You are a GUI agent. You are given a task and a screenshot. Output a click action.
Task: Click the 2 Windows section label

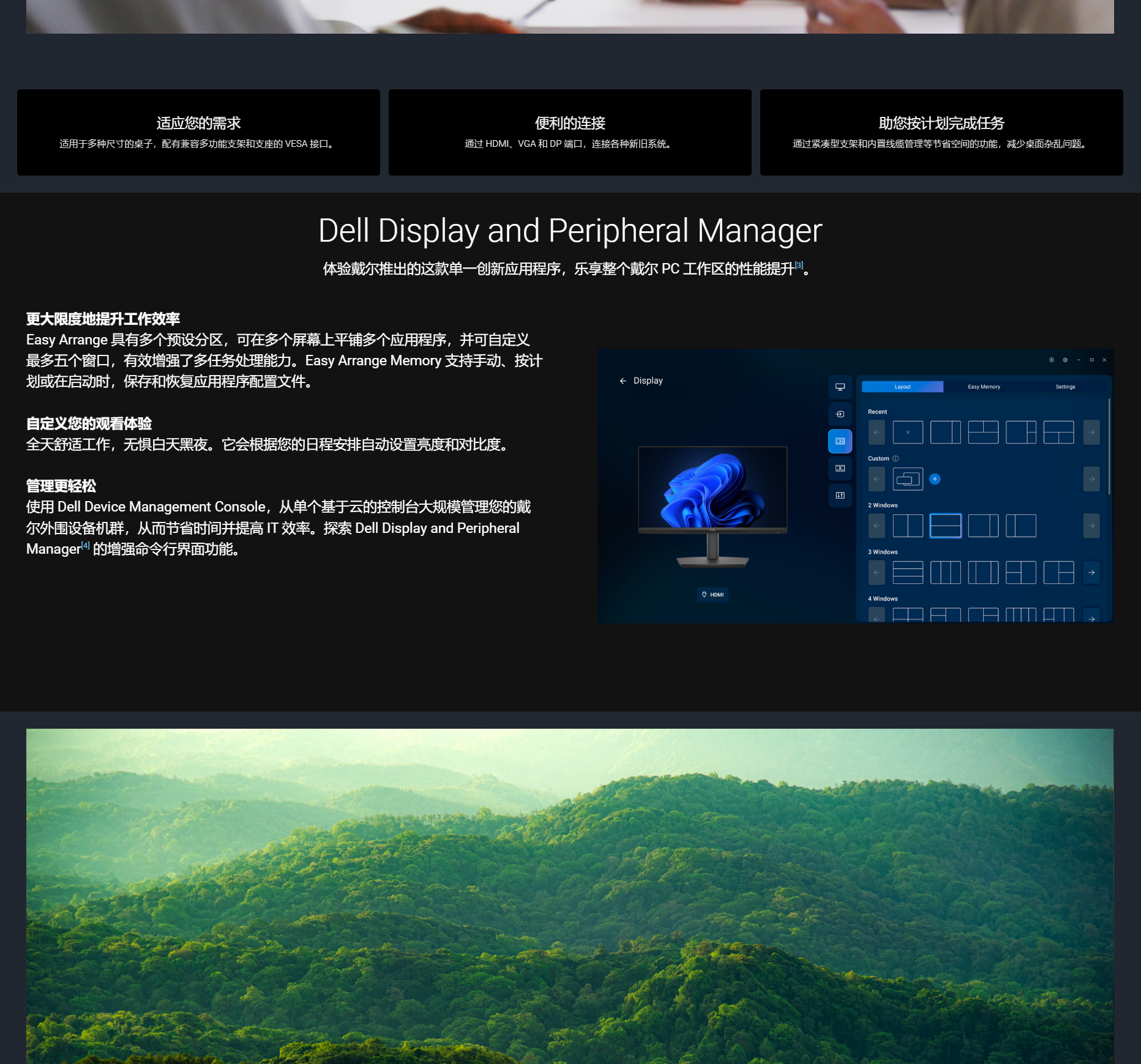click(x=883, y=505)
